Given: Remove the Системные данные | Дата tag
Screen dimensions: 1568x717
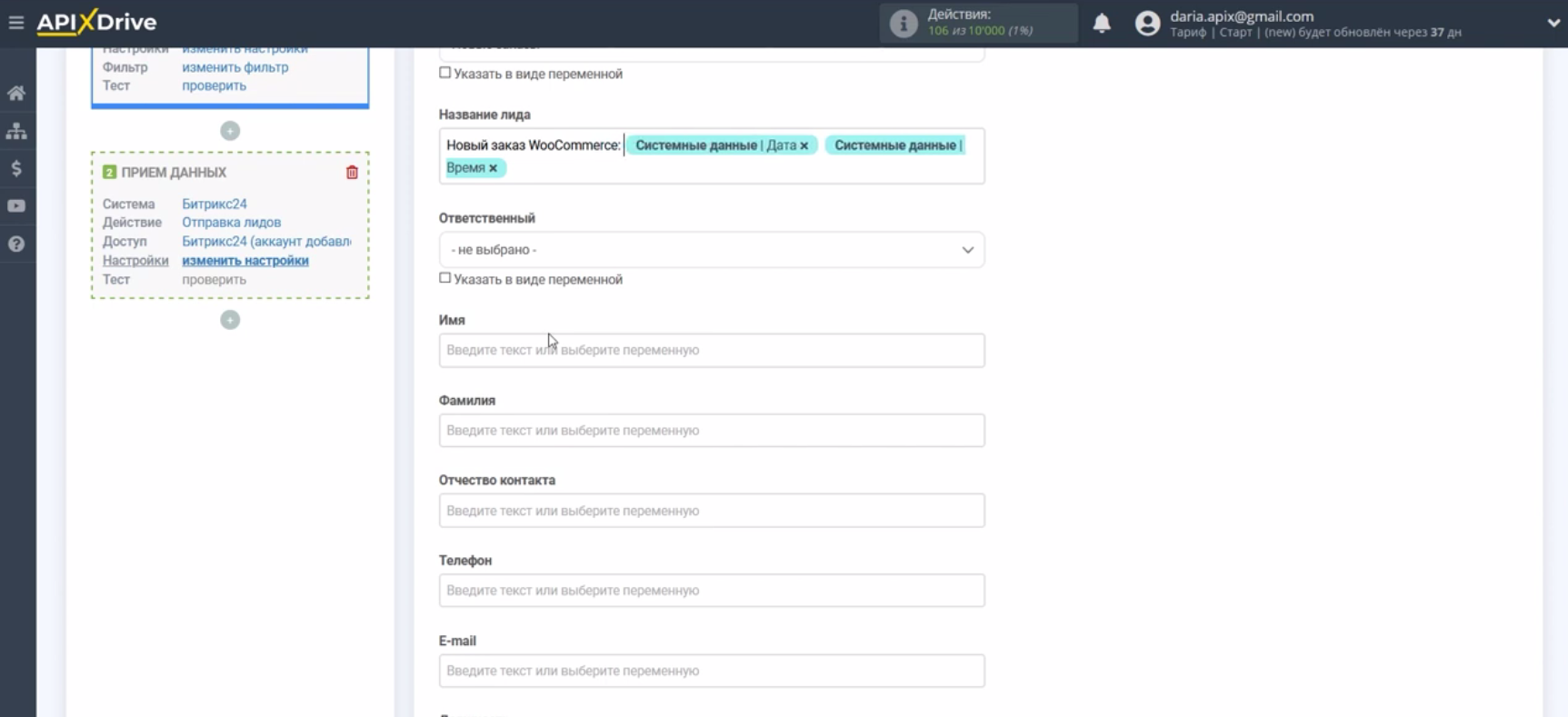Looking at the screenshot, I should 804,145.
